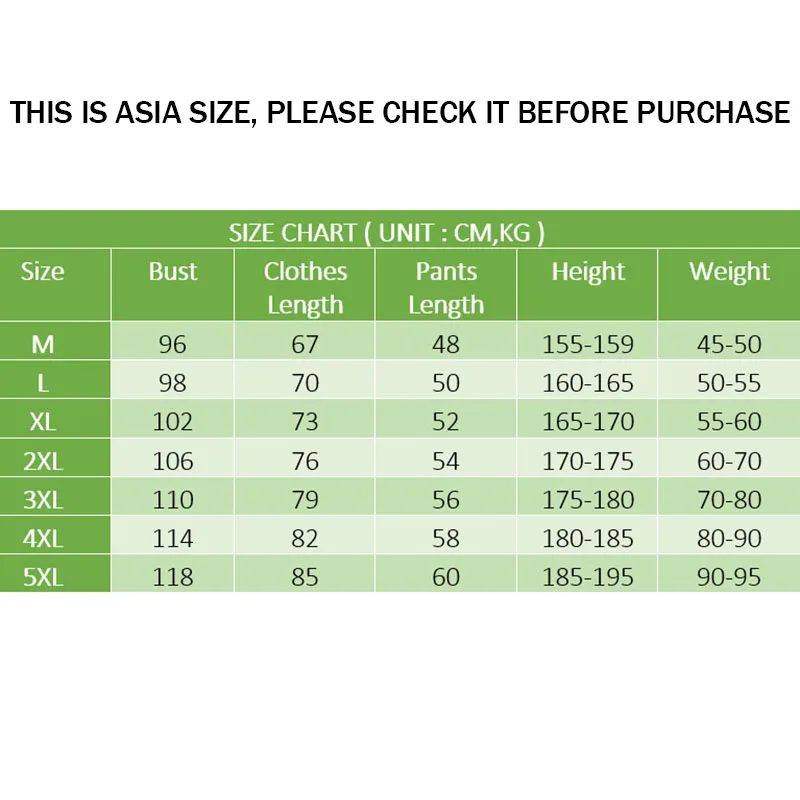Image resolution: width=800 pixels, height=800 pixels.
Task: Click the Asia size warning heading
Action: point(400,111)
